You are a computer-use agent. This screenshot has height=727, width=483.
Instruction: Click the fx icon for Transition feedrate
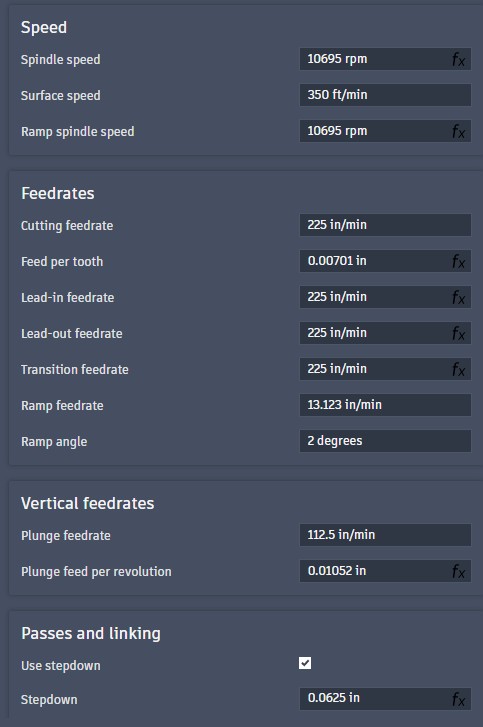click(x=458, y=370)
